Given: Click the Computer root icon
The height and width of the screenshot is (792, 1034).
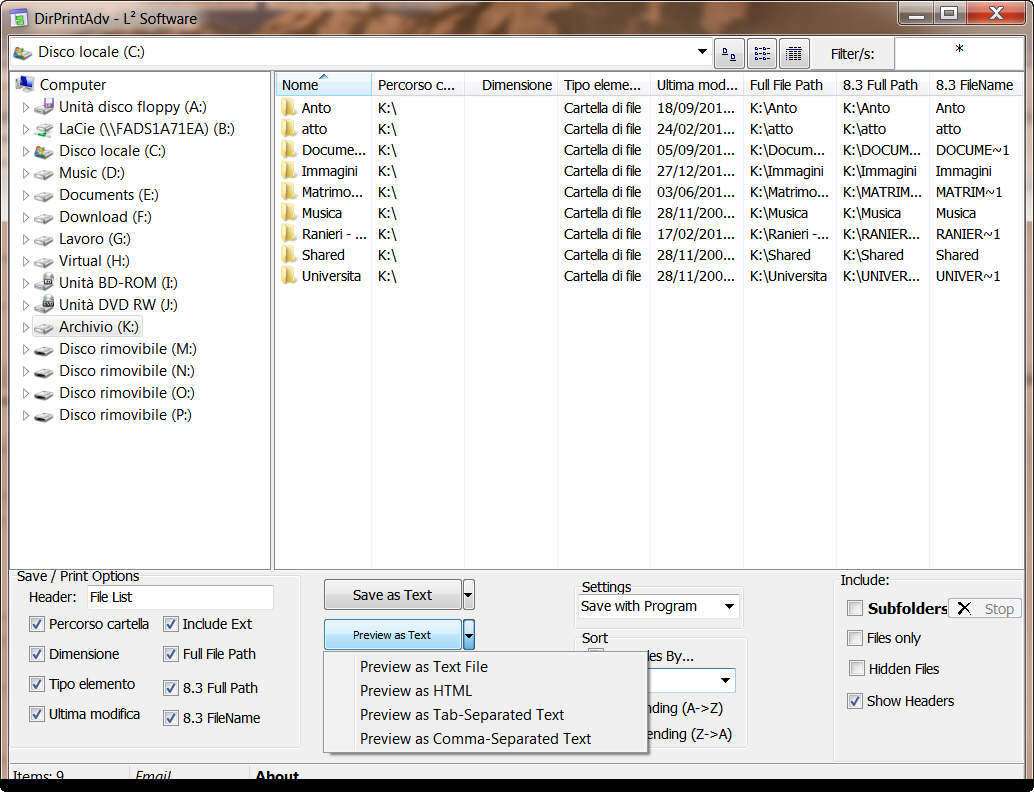Looking at the screenshot, I should click(24, 84).
